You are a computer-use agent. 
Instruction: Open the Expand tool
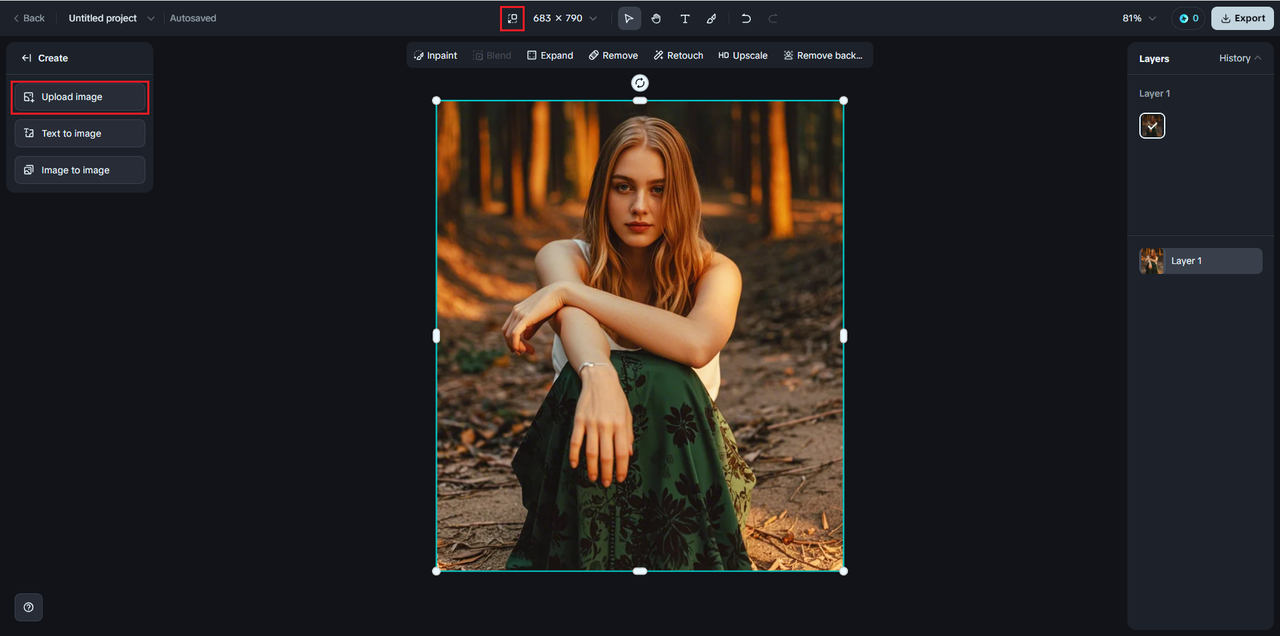pyautogui.click(x=550, y=55)
